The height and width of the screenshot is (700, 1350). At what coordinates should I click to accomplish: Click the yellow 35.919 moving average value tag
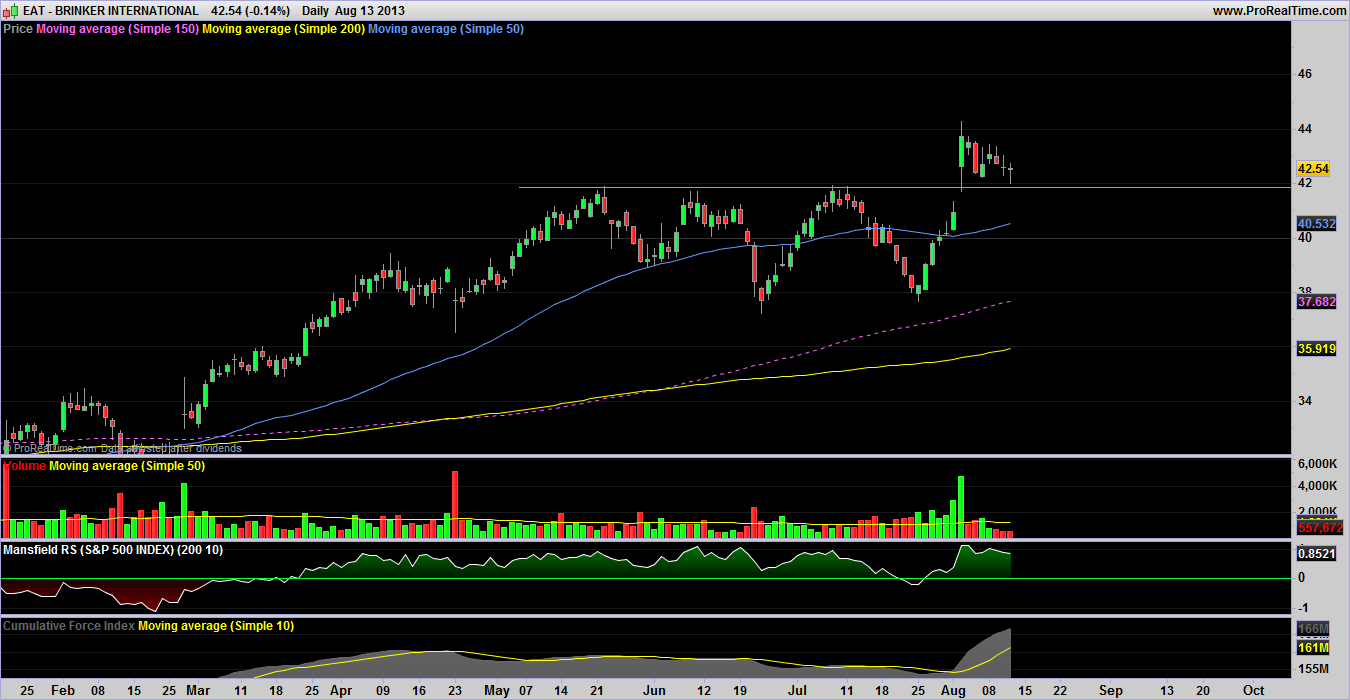[x=1313, y=348]
